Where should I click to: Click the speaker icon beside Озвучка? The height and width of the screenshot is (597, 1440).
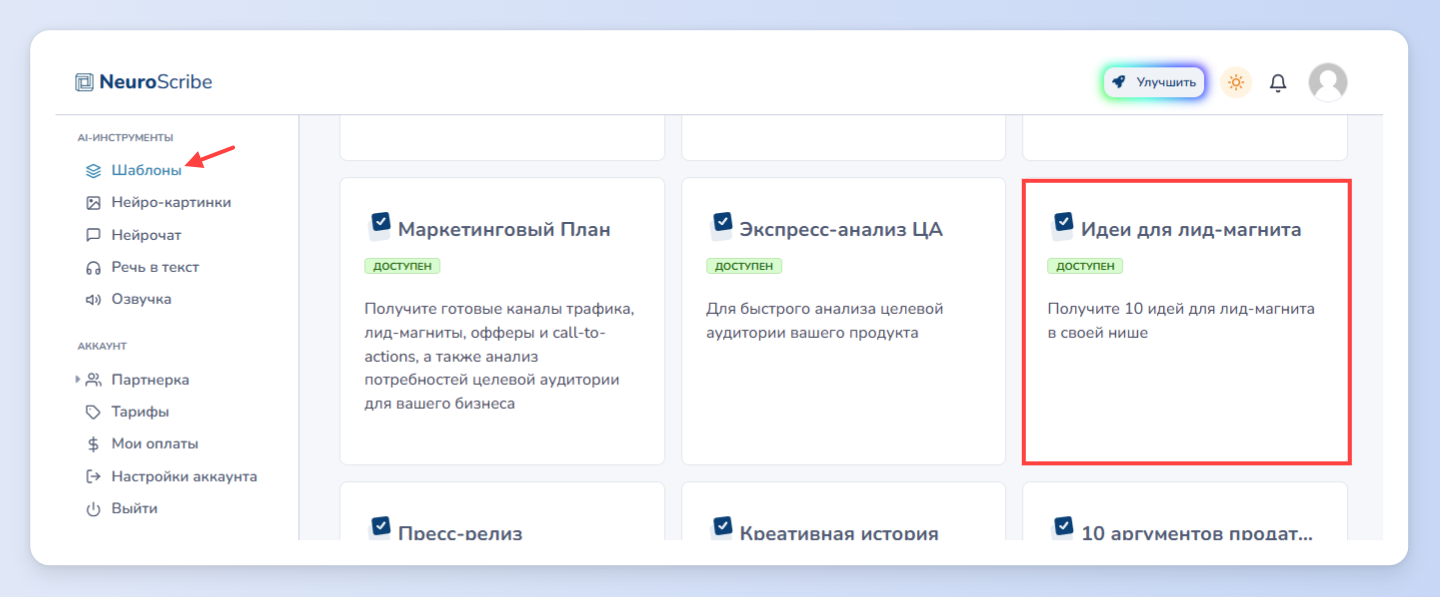pyautogui.click(x=93, y=299)
